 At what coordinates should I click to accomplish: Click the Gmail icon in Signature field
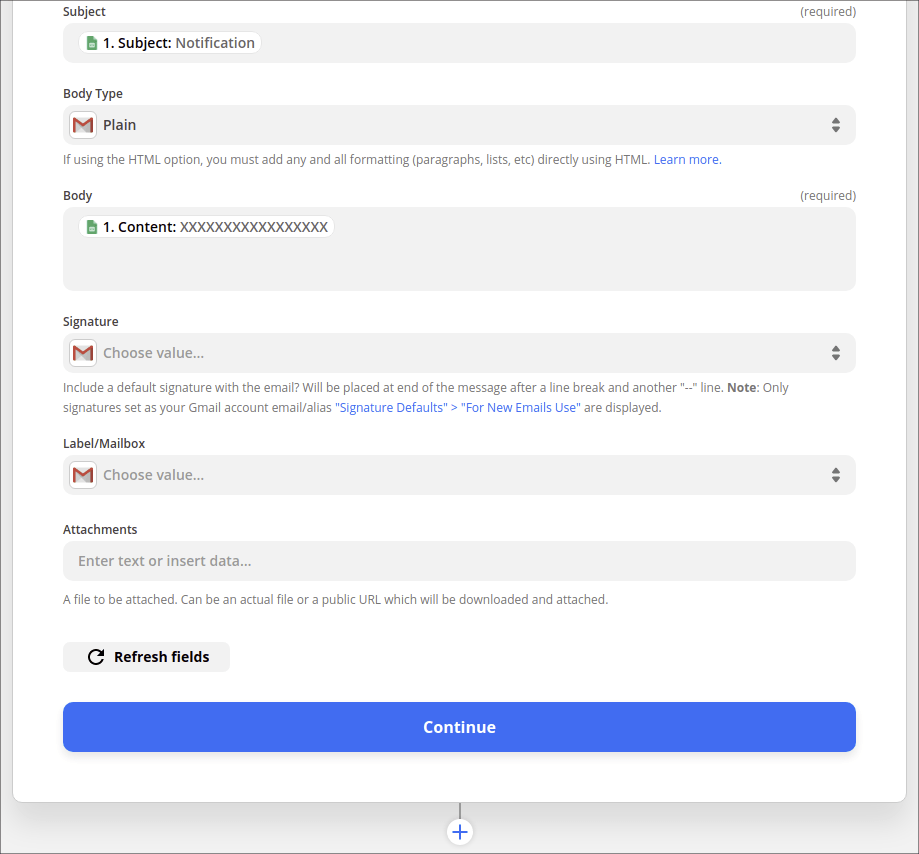(x=83, y=353)
